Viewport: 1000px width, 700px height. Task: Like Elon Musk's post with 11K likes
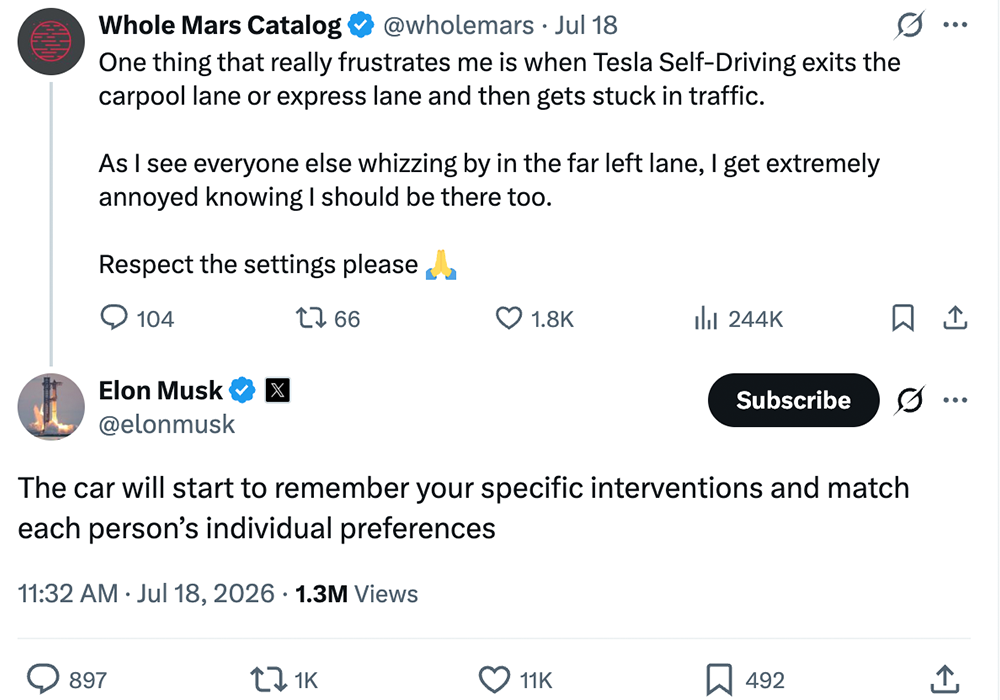tap(494, 679)
